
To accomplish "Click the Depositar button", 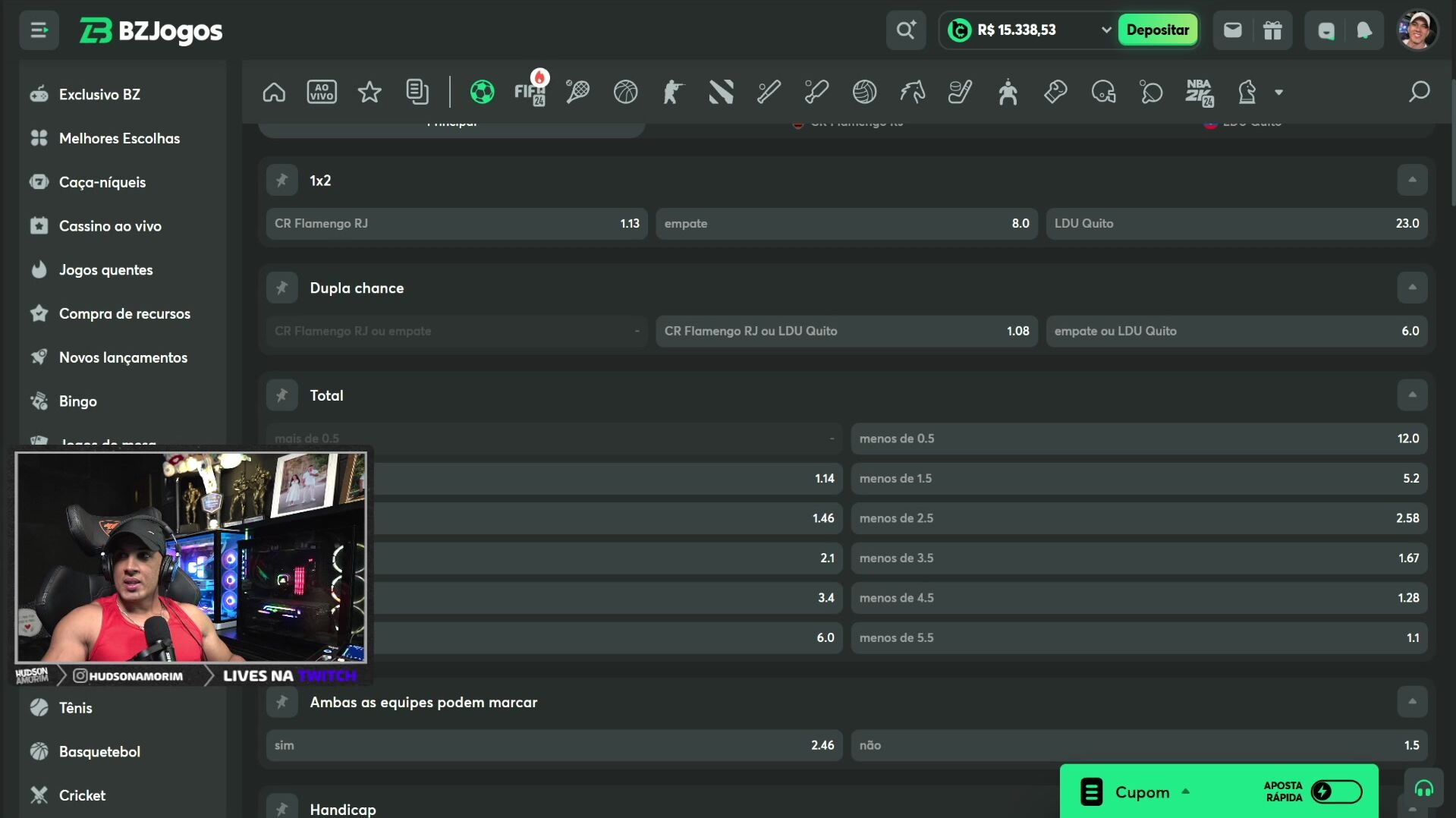I will pos(1157,30).
